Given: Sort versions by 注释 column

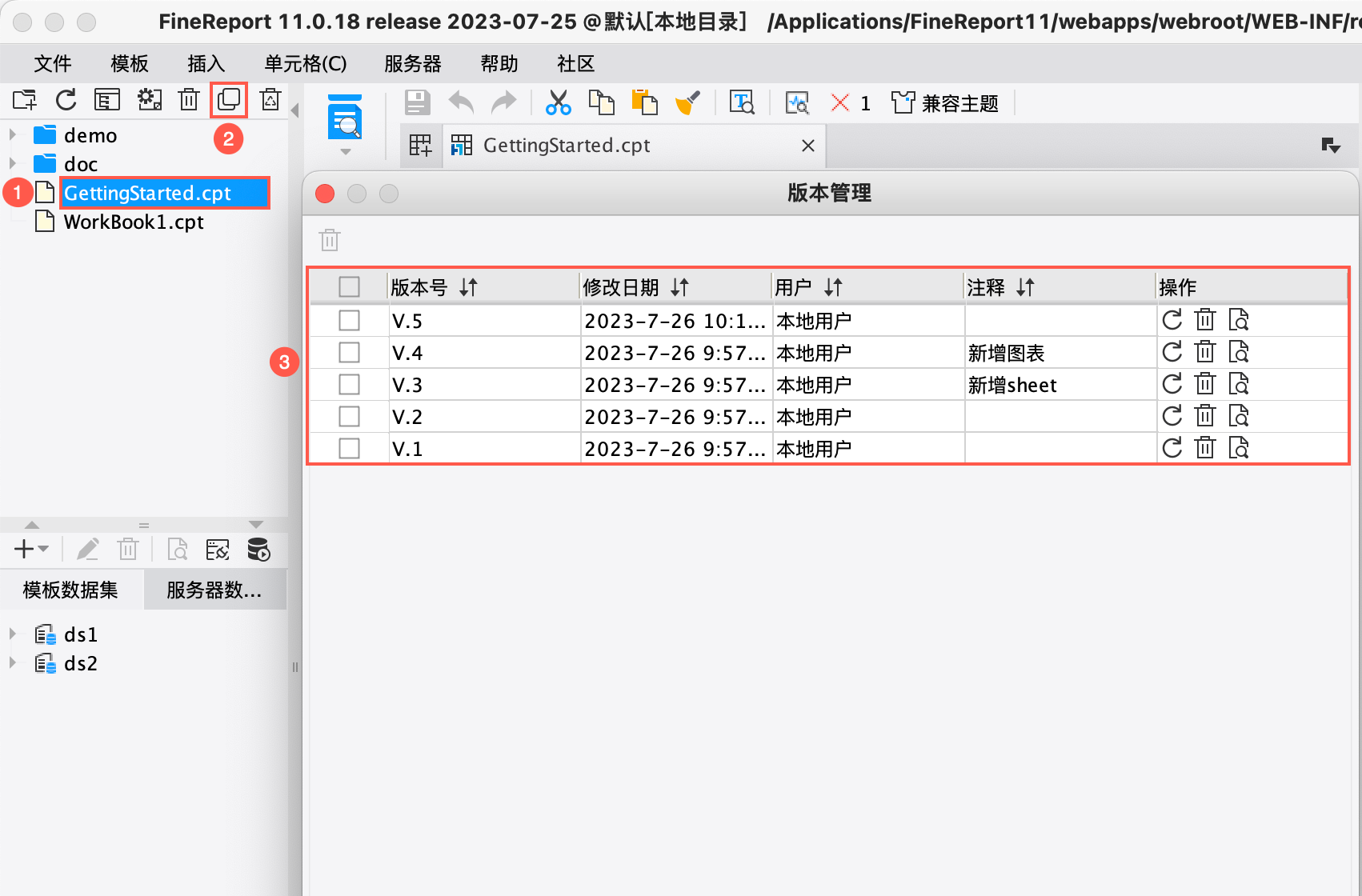Looking at the screenshot, I should coord(1026,286).
